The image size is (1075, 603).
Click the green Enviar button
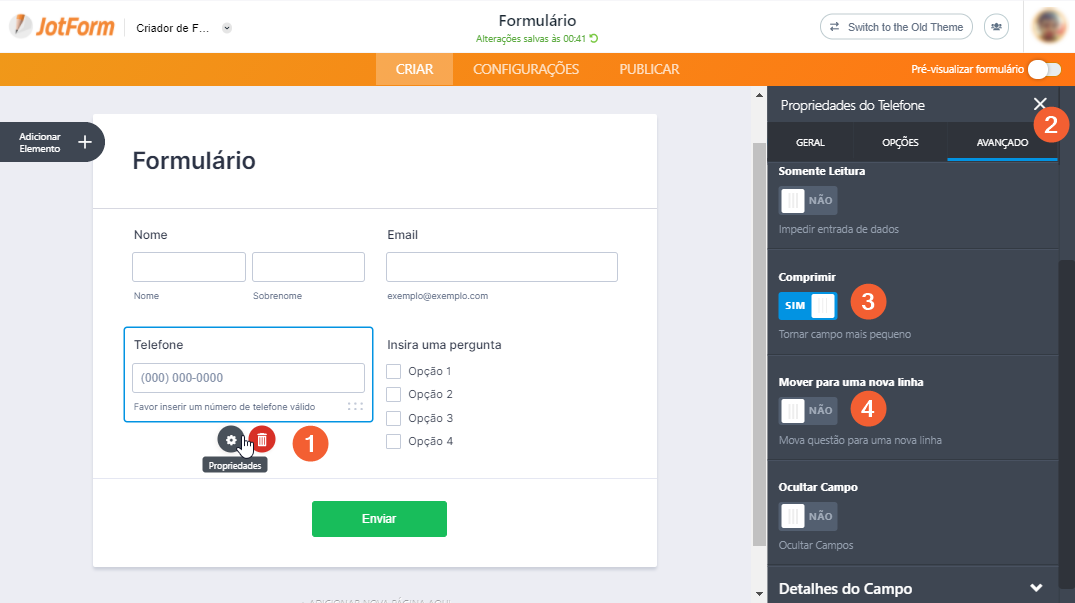[379, 519]
